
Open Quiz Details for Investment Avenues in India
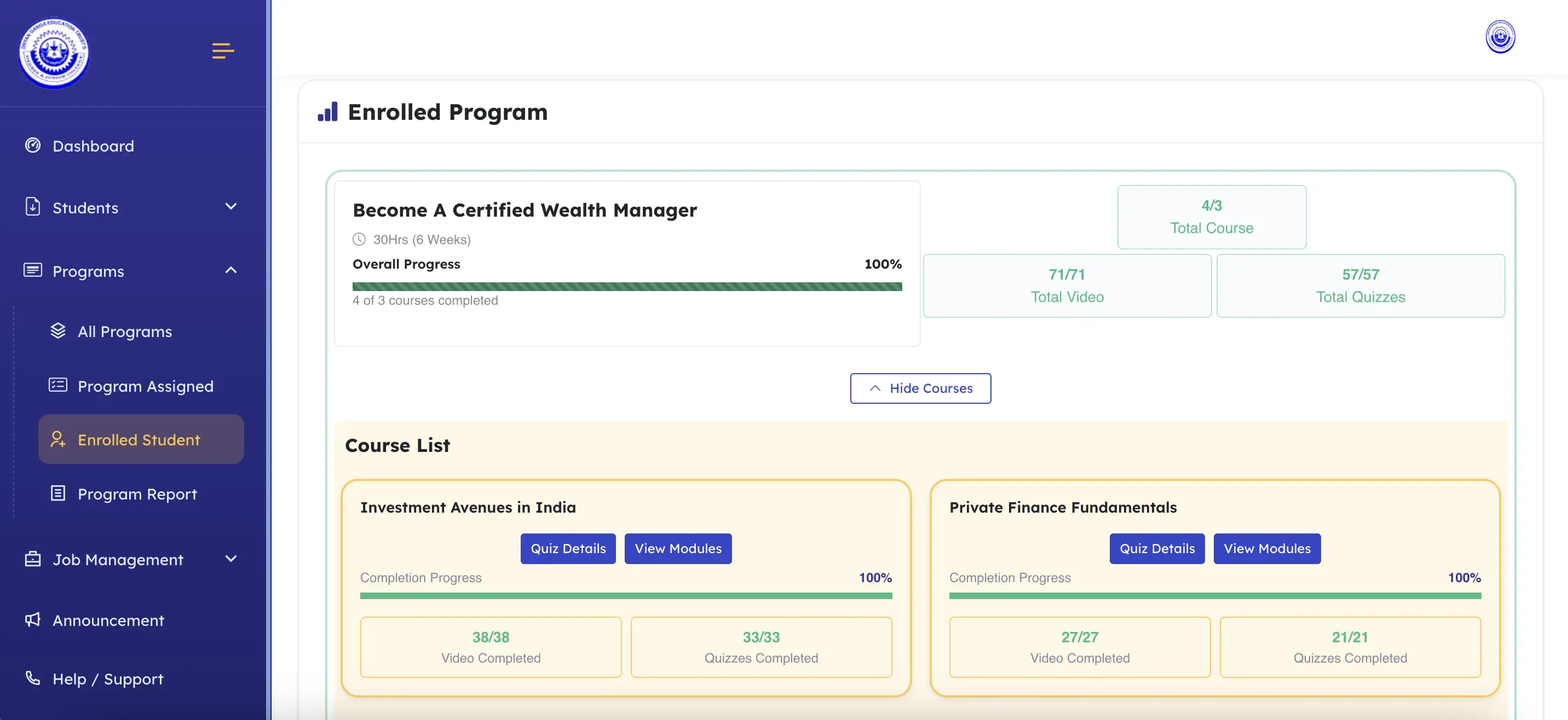(568, 549)
